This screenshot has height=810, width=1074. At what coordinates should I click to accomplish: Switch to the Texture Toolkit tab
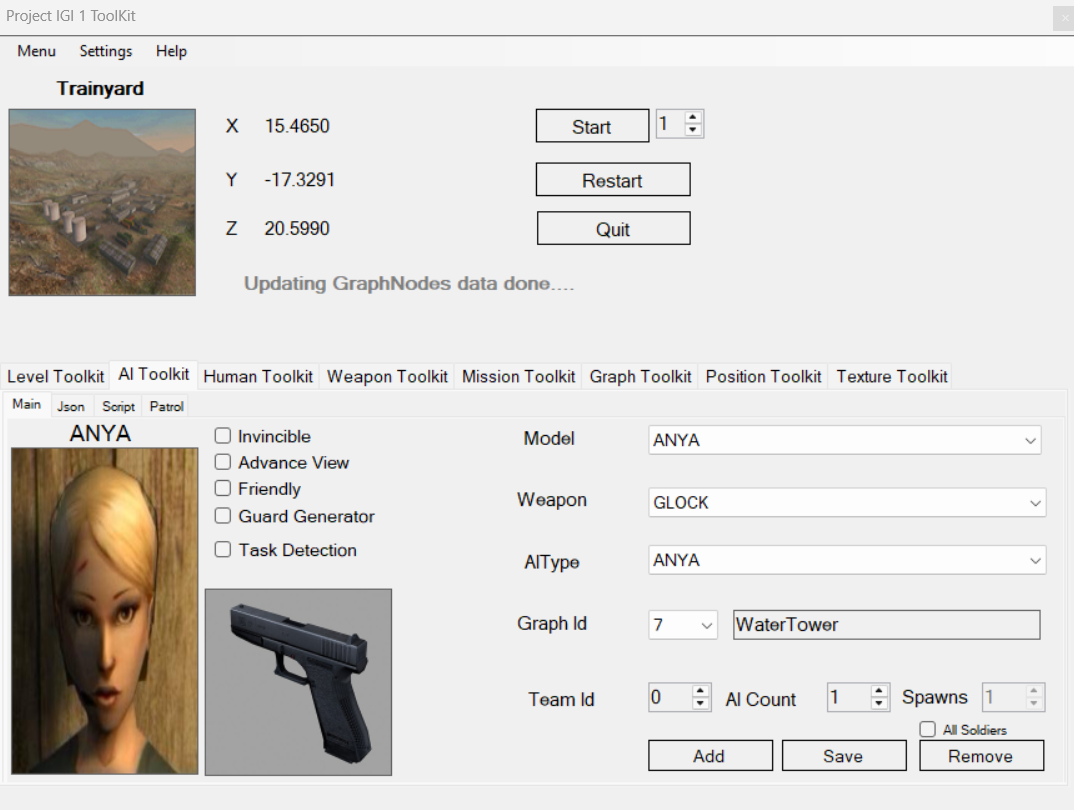pyautogui.click(x=892, y=377)
